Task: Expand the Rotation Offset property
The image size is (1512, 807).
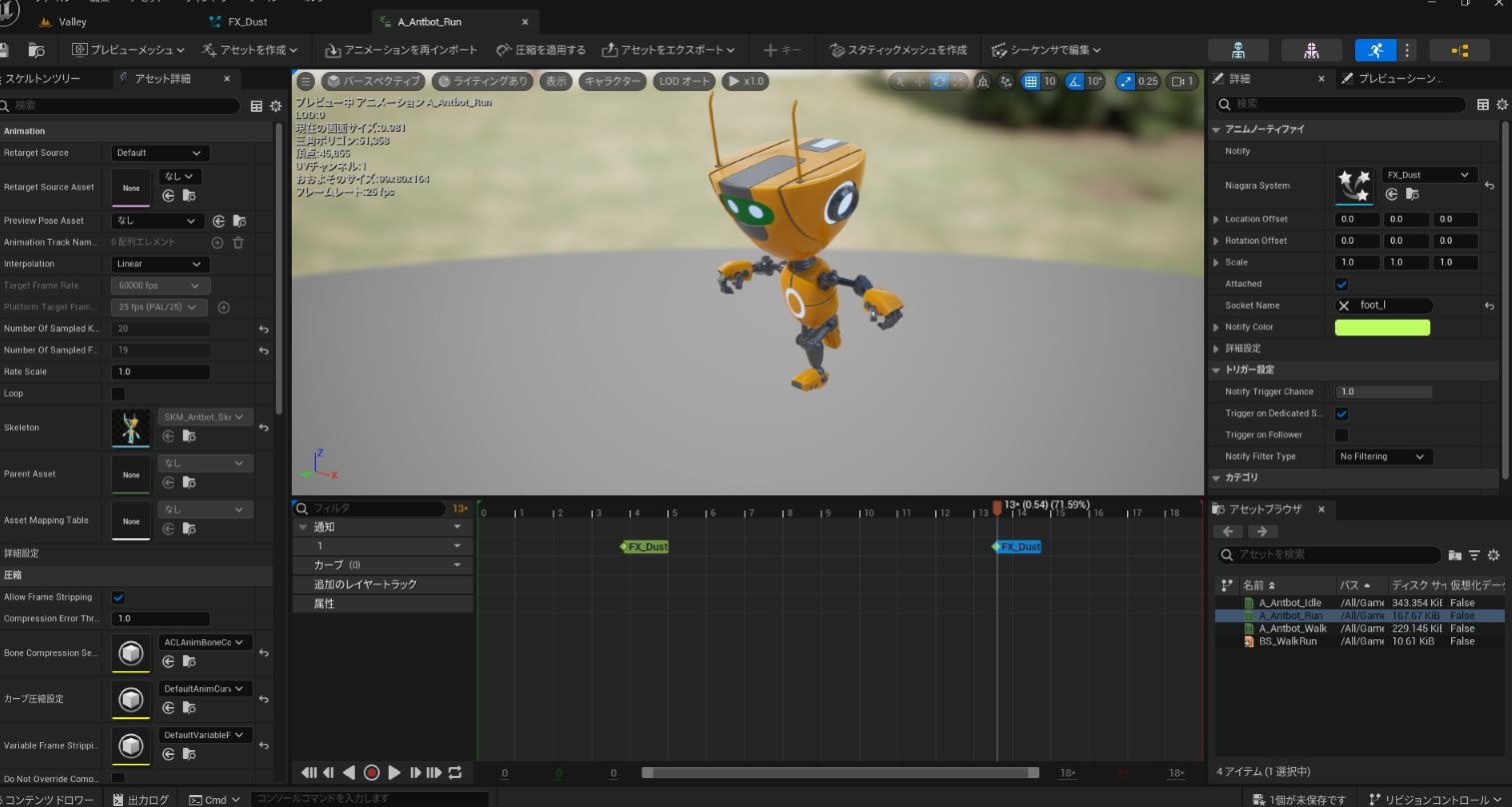Action: coord(1216,241)
